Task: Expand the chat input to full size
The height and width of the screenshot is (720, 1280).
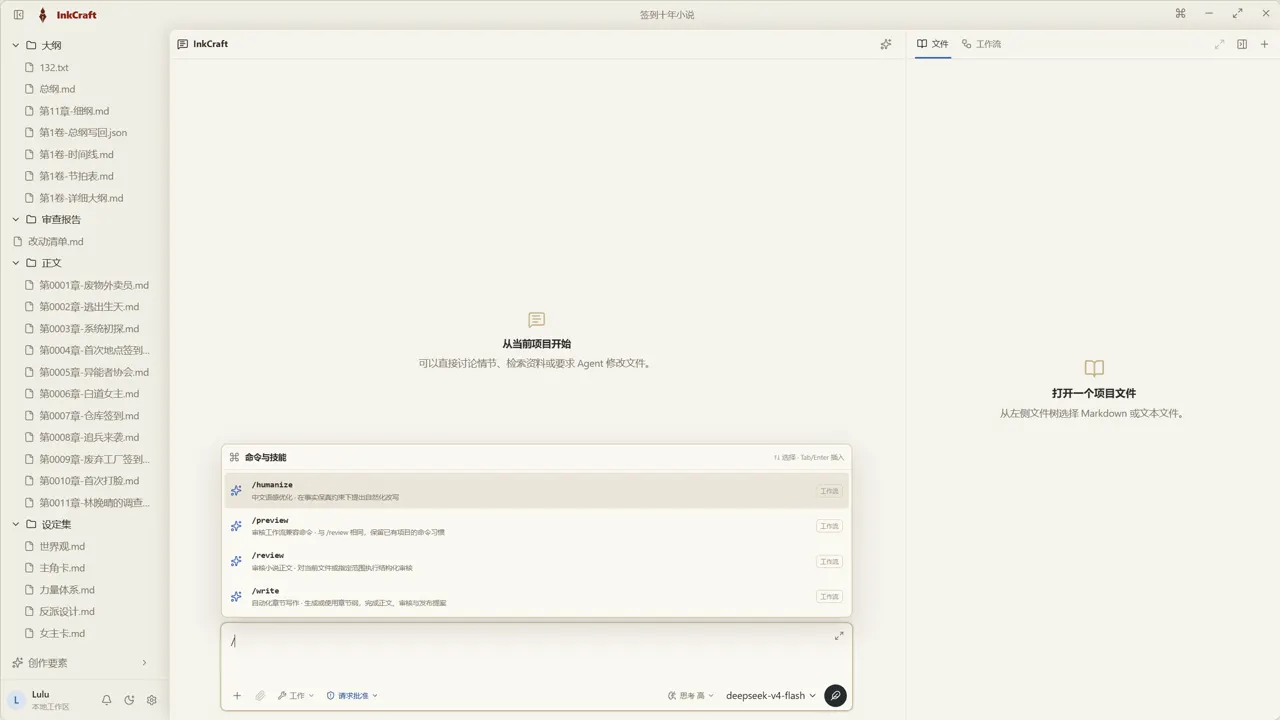Action: pos(839,636)
